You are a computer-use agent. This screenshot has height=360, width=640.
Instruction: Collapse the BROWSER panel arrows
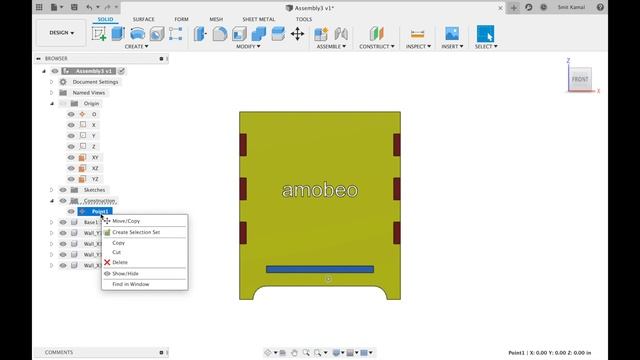click(38, 59)
